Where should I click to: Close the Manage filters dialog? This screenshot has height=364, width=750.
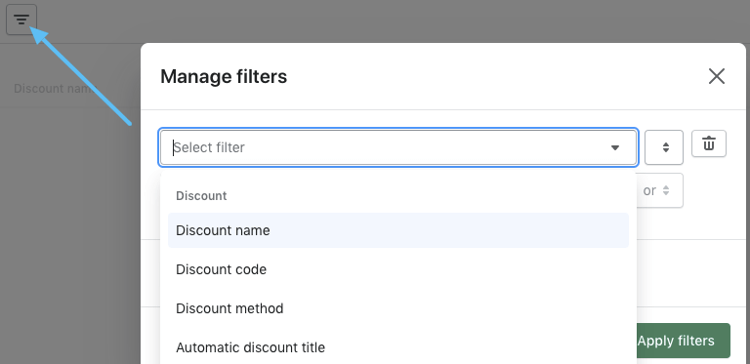(717, 76)
